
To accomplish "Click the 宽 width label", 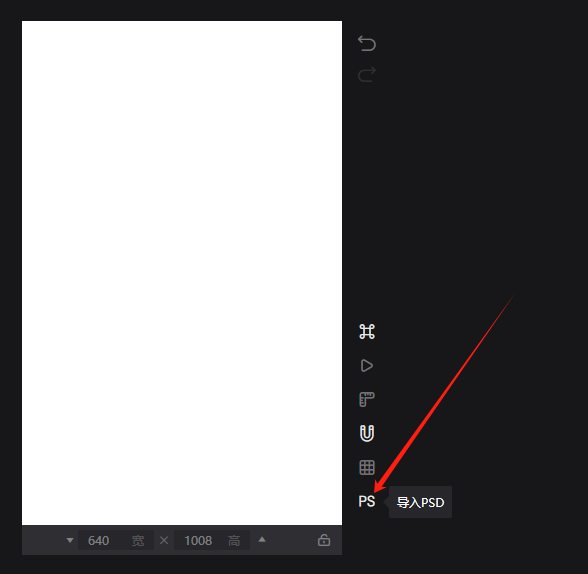I will click(138, 541).
